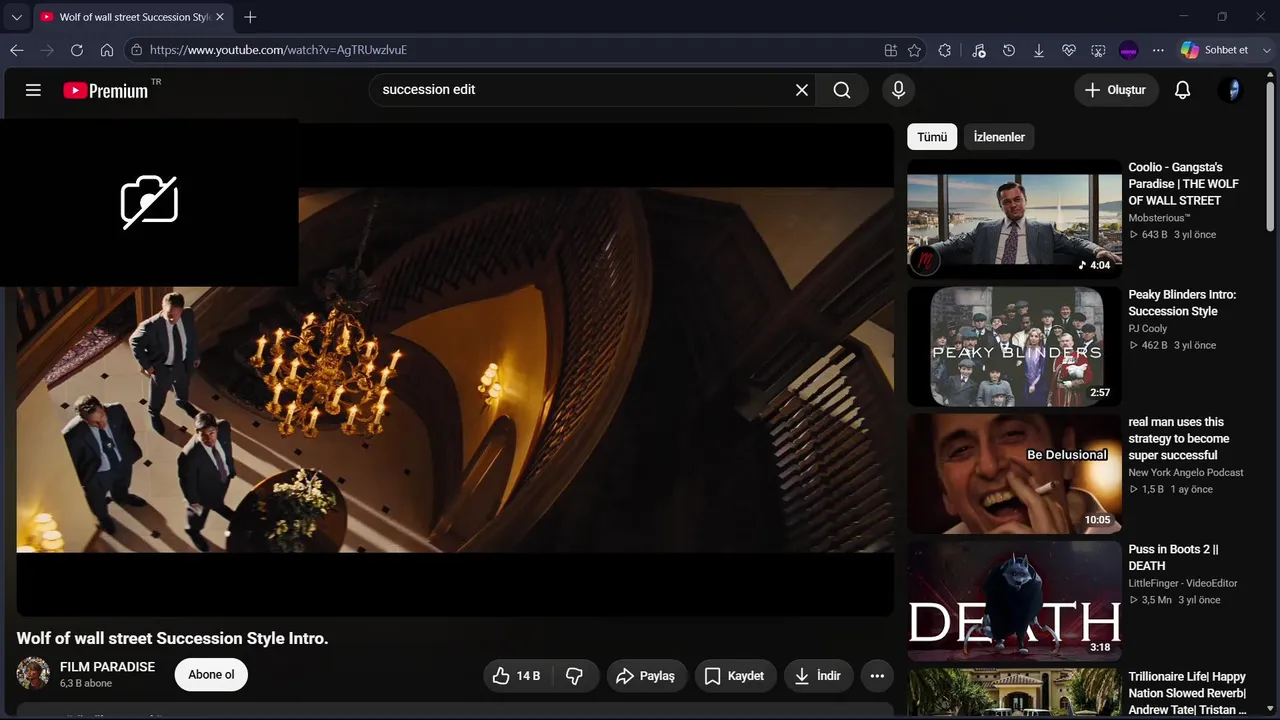Open Mobsterious™ channel name

[1160, 218]
